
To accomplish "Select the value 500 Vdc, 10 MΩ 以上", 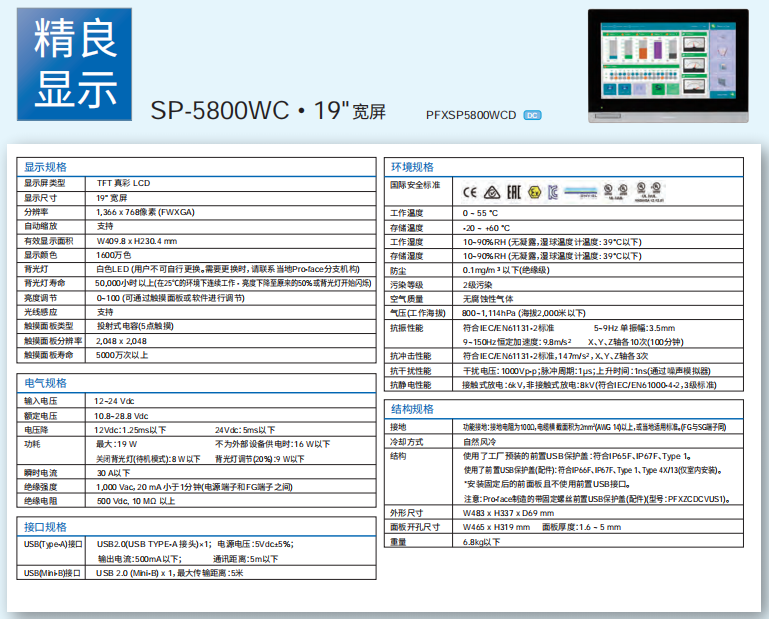I will (136, 501).
